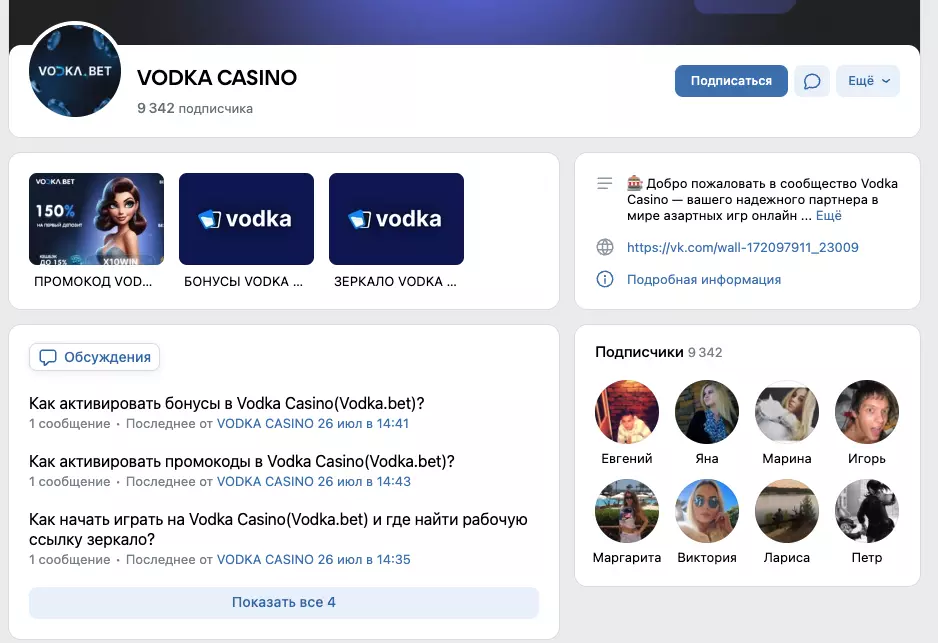Open discussion on activating promo codes
Viewport: 938px width, 643px height.
coord(242,461)
